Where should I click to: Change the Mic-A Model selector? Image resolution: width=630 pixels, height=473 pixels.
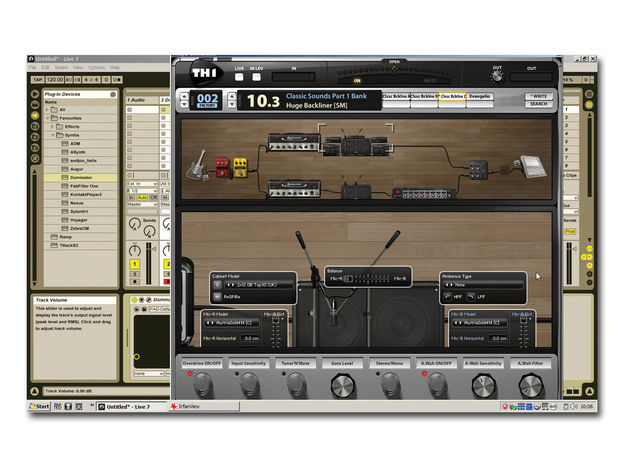point(232,323)
